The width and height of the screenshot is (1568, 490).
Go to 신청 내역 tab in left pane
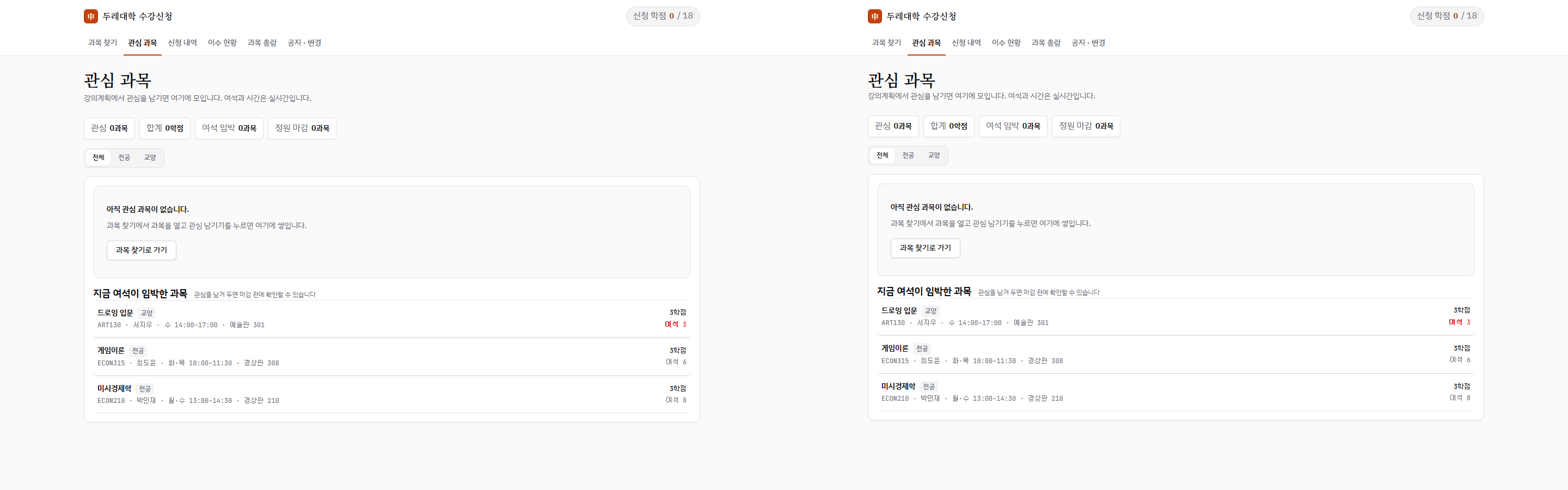(182, 42)
